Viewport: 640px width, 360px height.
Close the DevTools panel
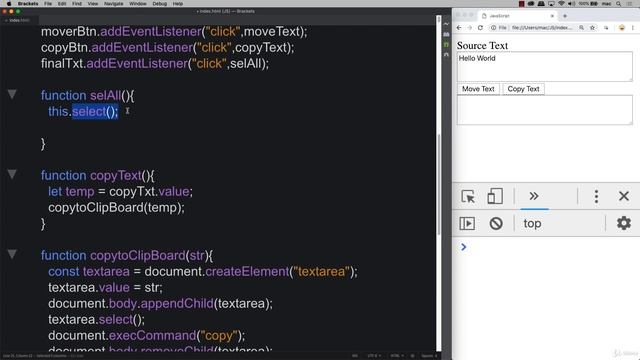(x=624, y=196)
